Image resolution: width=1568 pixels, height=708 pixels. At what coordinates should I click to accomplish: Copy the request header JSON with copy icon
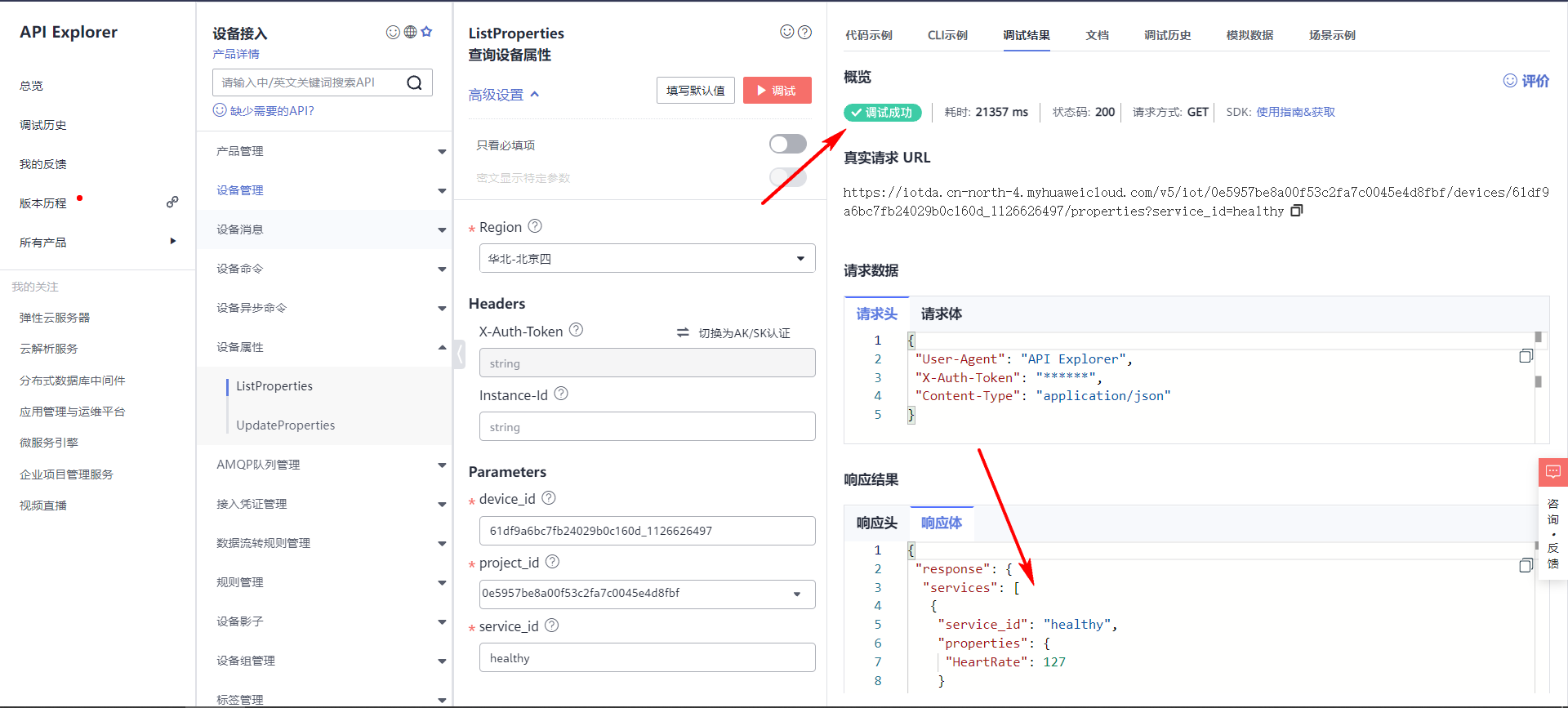coord(1526,356)
